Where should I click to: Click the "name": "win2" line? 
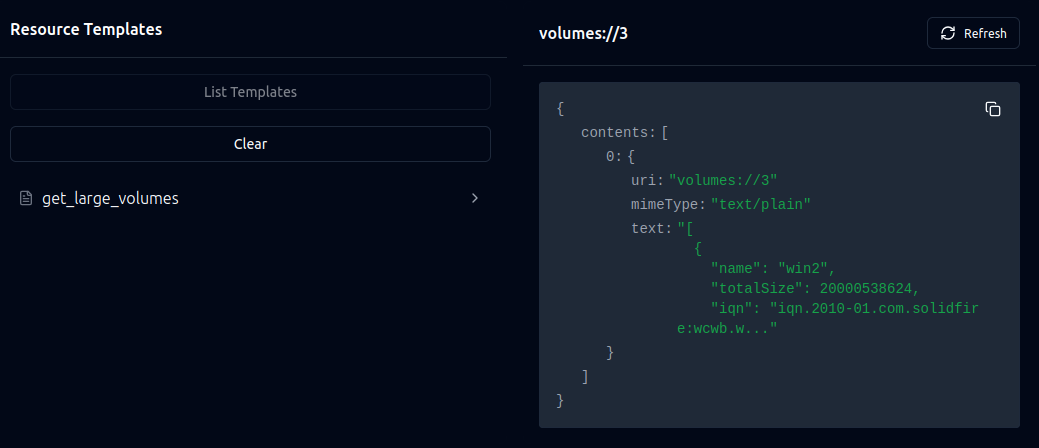click(x=773, y=268)
